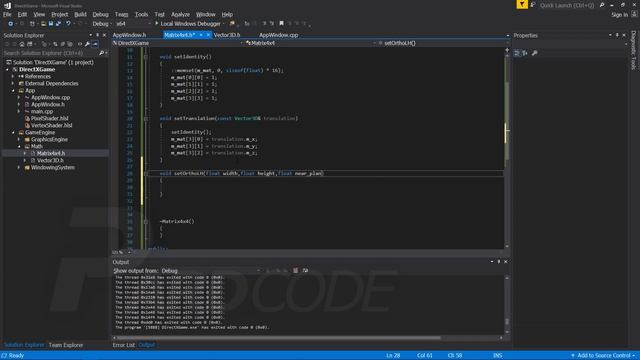Click the feedback icon beside Quick Launch
Screen dimensions: 640x360
[533, 5]
